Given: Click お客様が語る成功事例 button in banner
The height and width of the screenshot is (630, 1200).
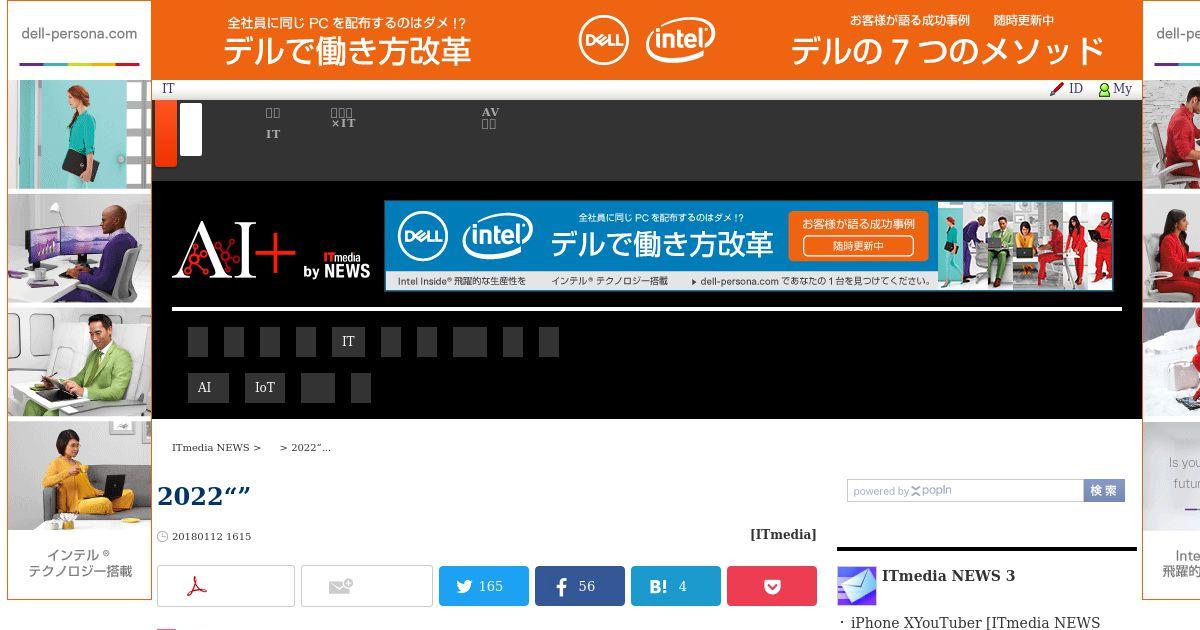Looking at the screenshot, I should pyautogui.click(x=859, y=235).
